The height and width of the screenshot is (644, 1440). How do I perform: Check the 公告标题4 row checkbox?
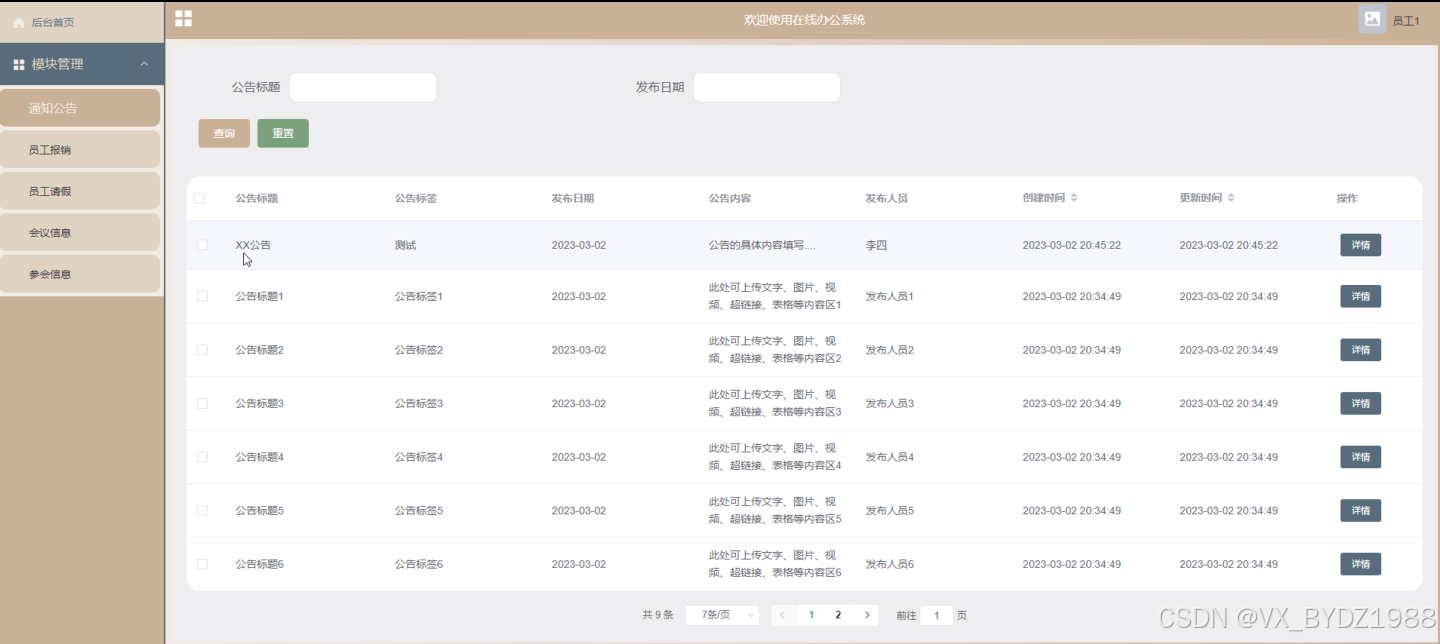[202, 457]
